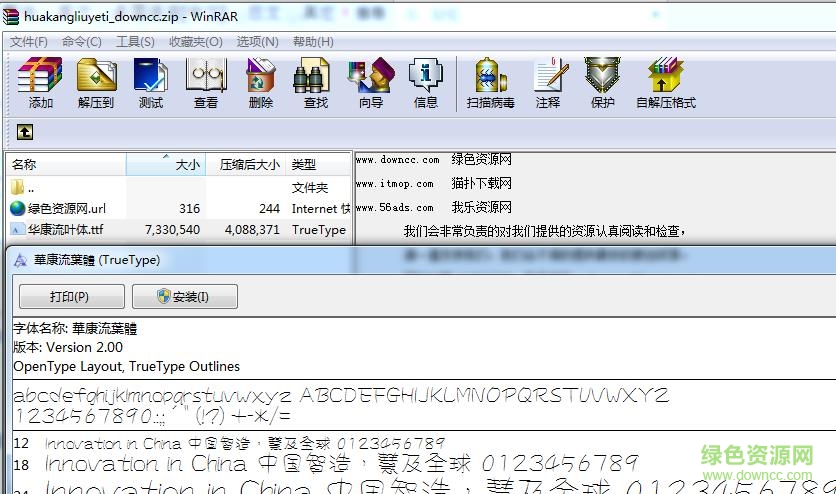This screenshot has width=836, height=494.
Task: Click the font file icon of 华康流叶体.ttf
Action: 18,230
